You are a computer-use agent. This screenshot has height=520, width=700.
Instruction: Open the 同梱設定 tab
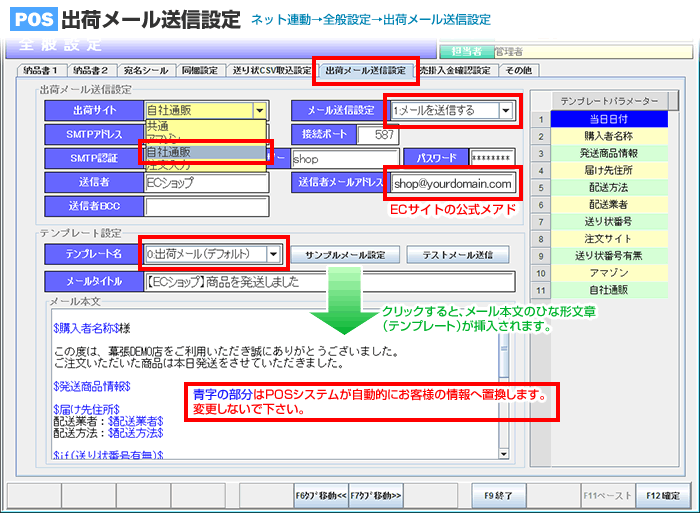200,71
